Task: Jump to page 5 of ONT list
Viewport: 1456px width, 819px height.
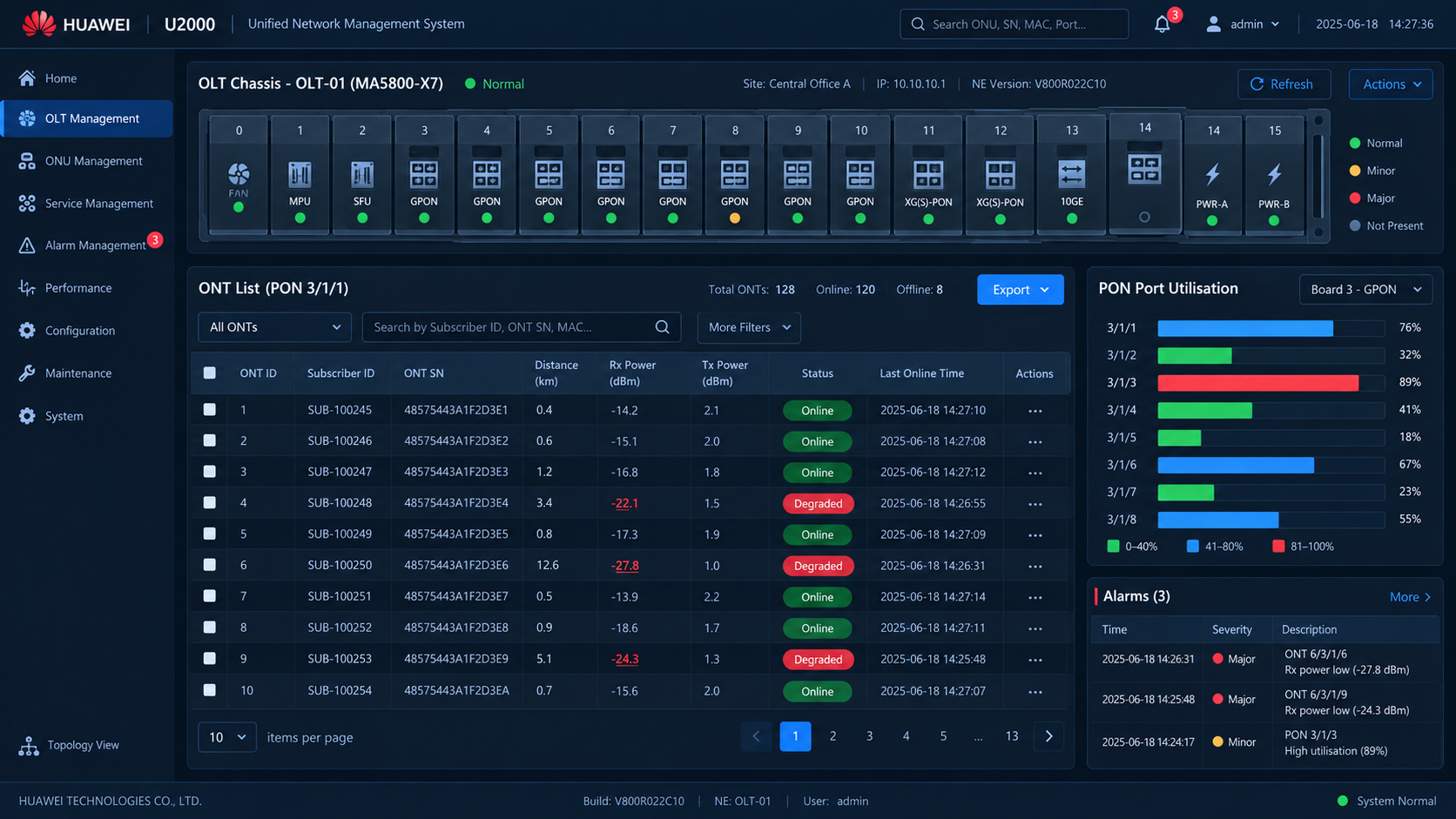Action: point(943,736)
